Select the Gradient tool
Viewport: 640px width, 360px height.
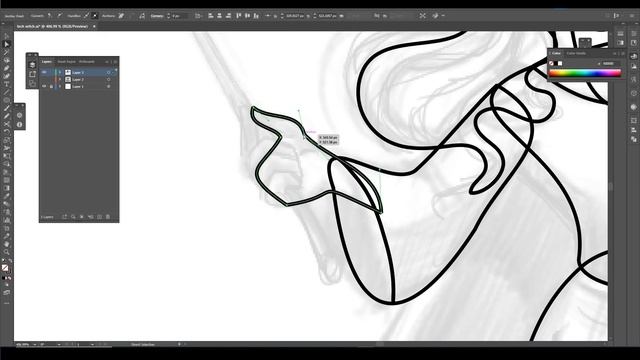(x=6, y=188)
